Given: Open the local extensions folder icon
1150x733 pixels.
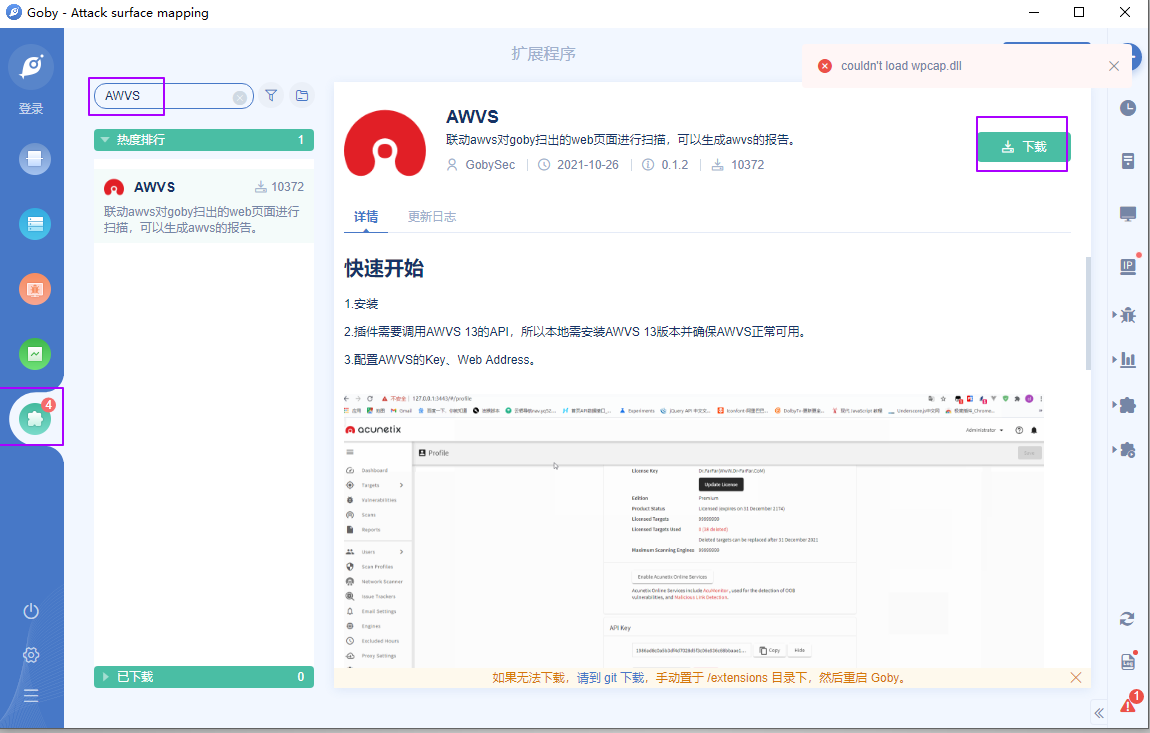Looking at the screenshot, I should pos(301,95).
